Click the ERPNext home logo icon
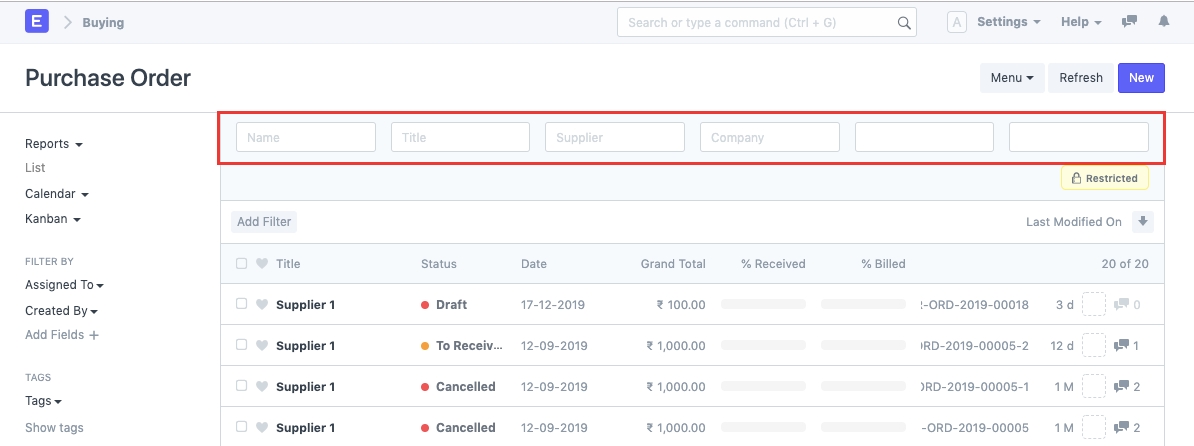The width and height of the screenshot is (1194, 446). (x=36, y=22)
